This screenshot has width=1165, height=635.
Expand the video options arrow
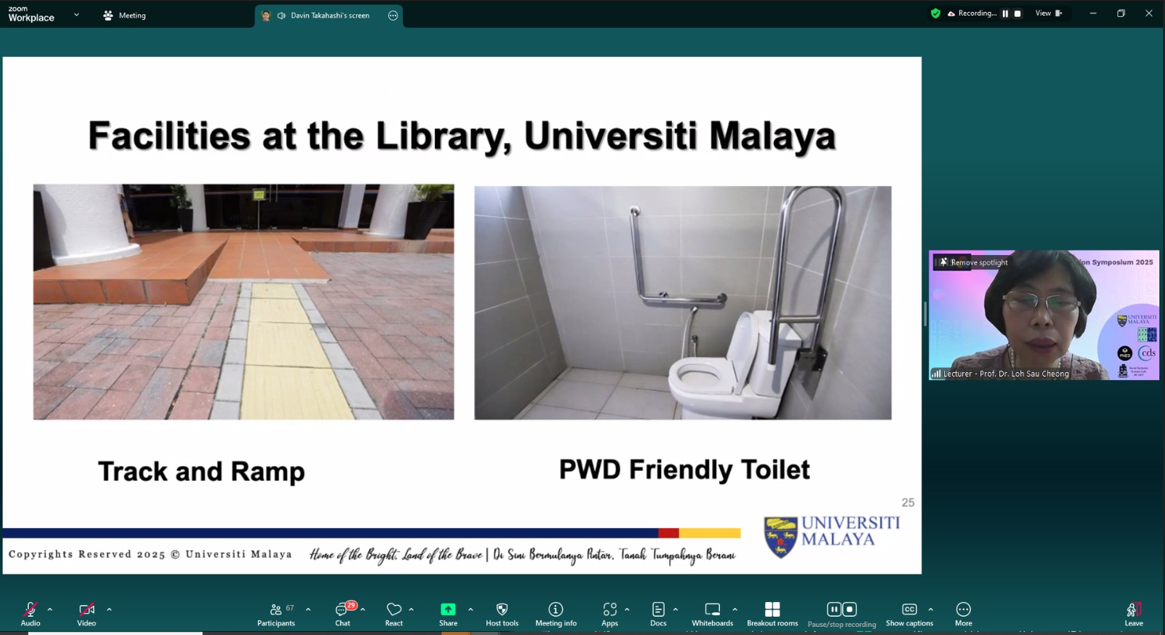pos(109,609)
